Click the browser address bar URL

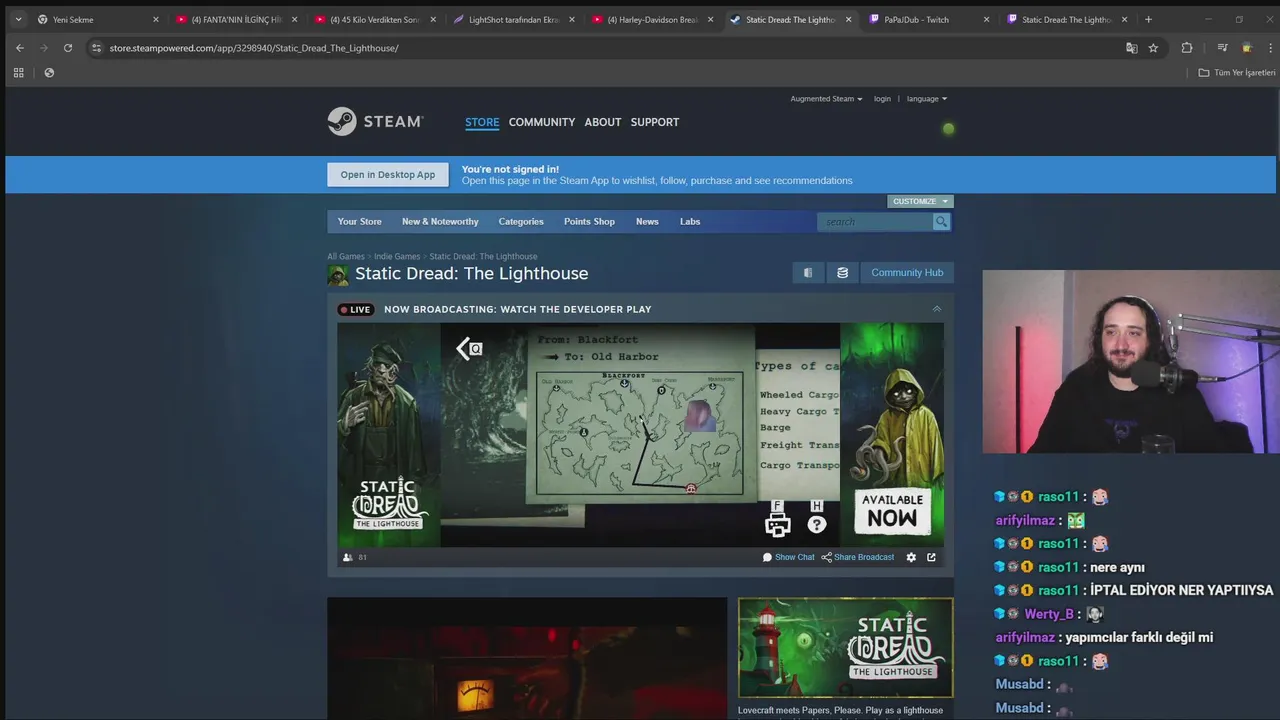[x=254, y=48]
